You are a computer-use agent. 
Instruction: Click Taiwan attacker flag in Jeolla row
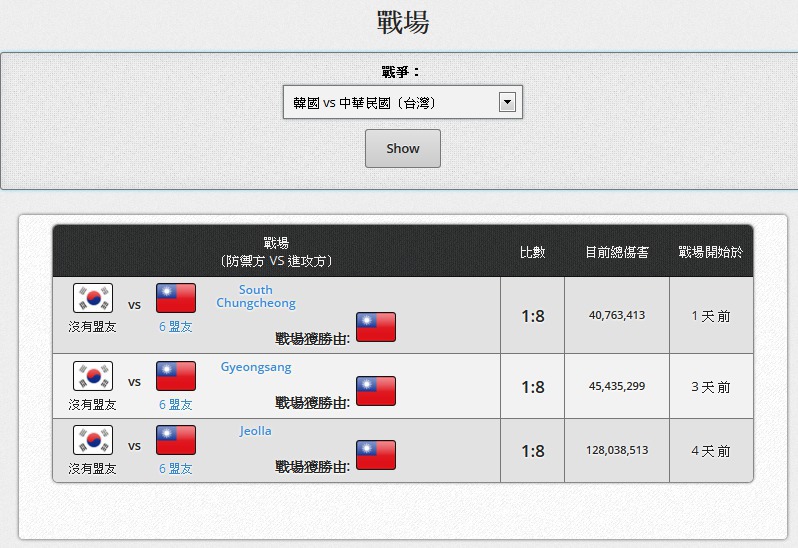[176, 440]
